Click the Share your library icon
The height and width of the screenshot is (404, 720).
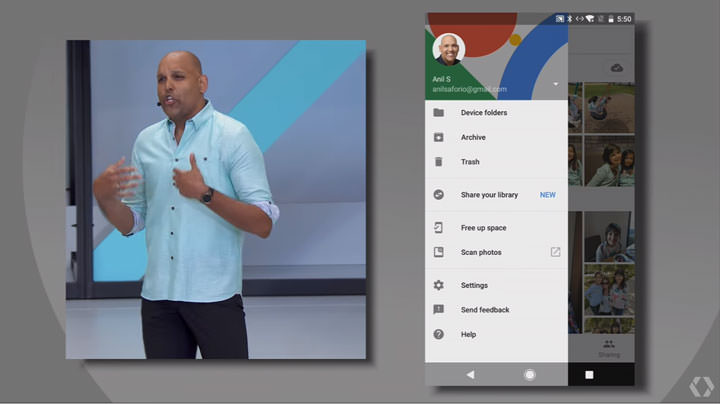click(439, 195)
